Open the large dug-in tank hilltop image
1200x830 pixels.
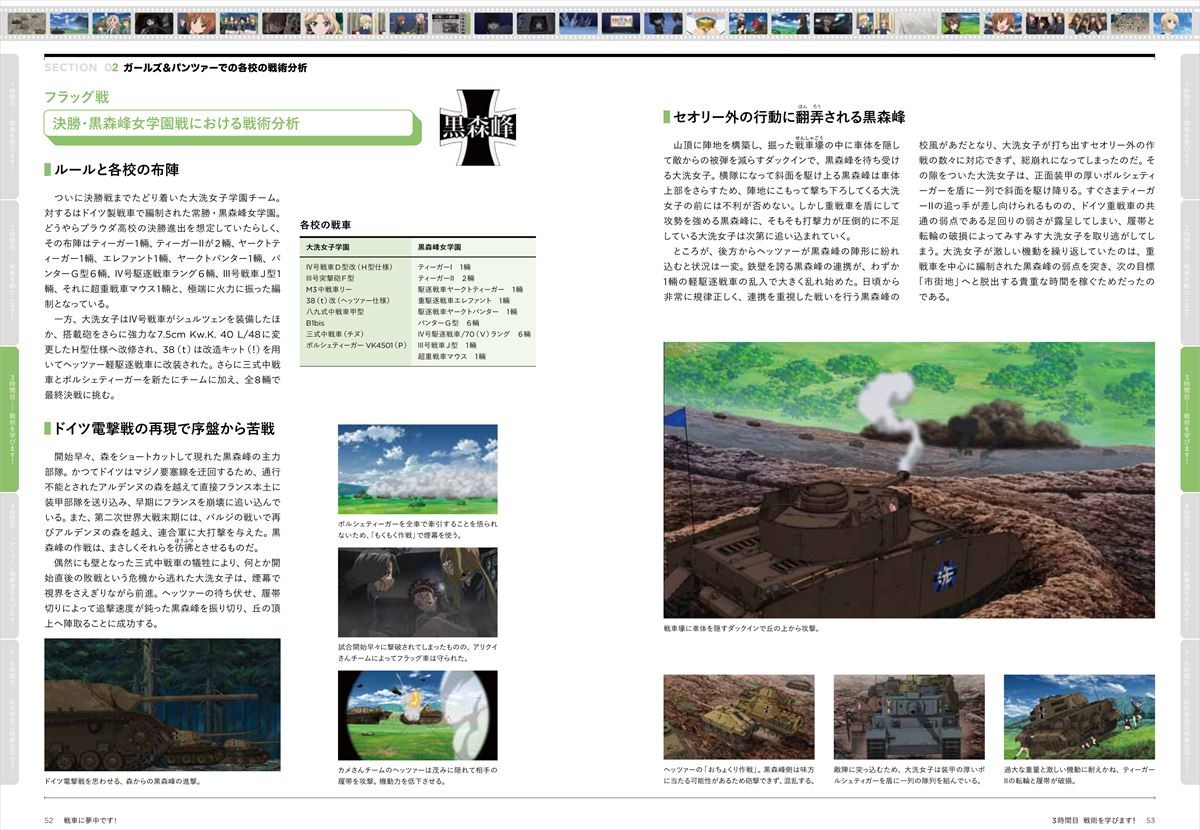click(x=909, y=480)
